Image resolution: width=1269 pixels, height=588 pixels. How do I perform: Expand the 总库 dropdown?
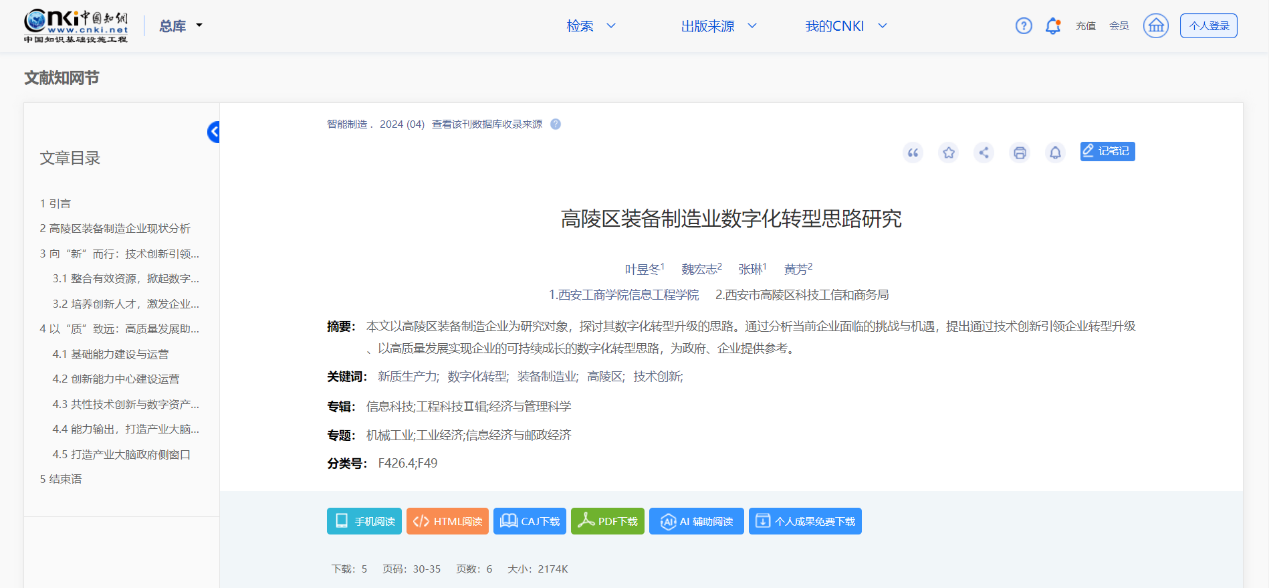(181, 26)
